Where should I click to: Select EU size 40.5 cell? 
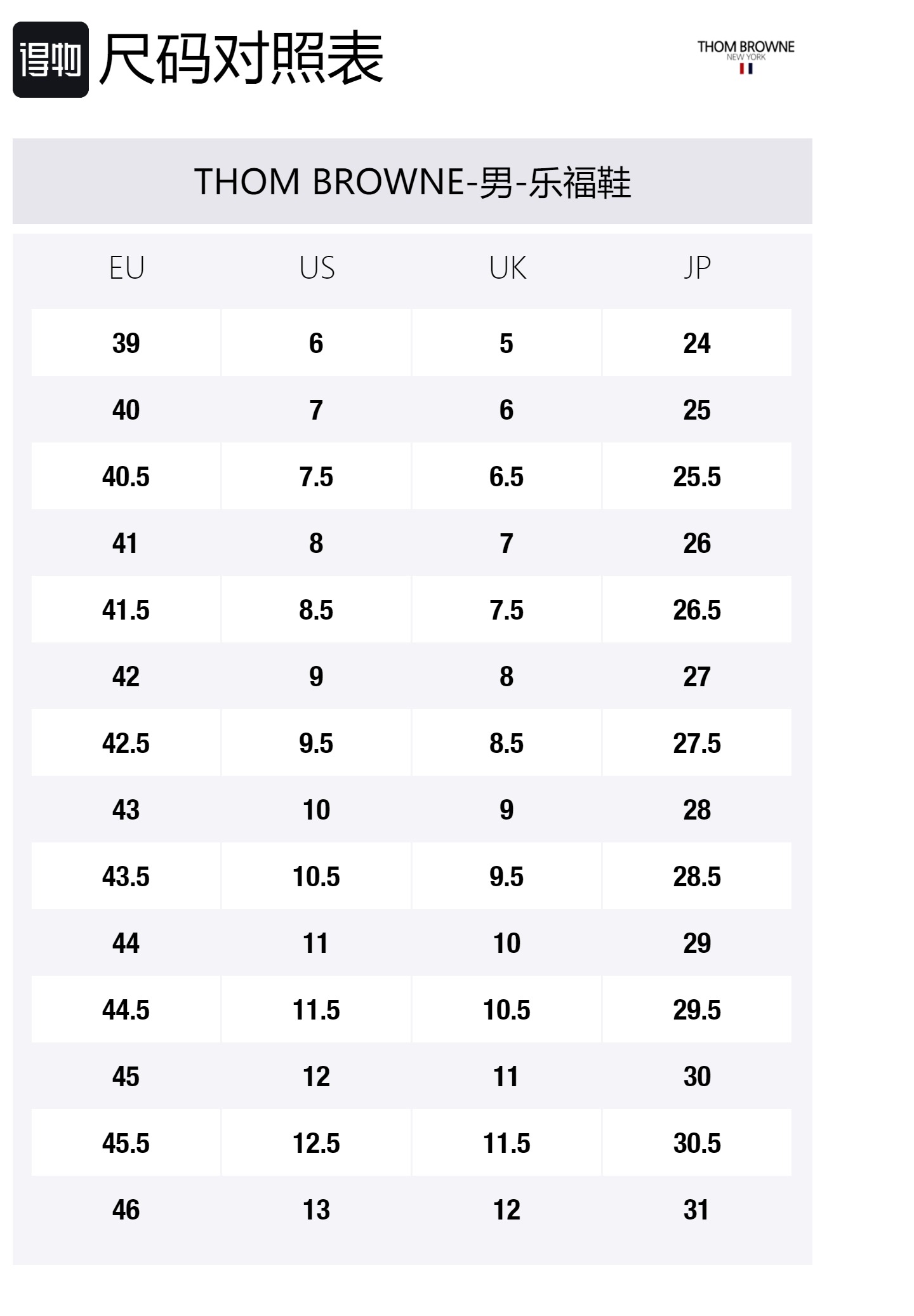pos(126,477)
